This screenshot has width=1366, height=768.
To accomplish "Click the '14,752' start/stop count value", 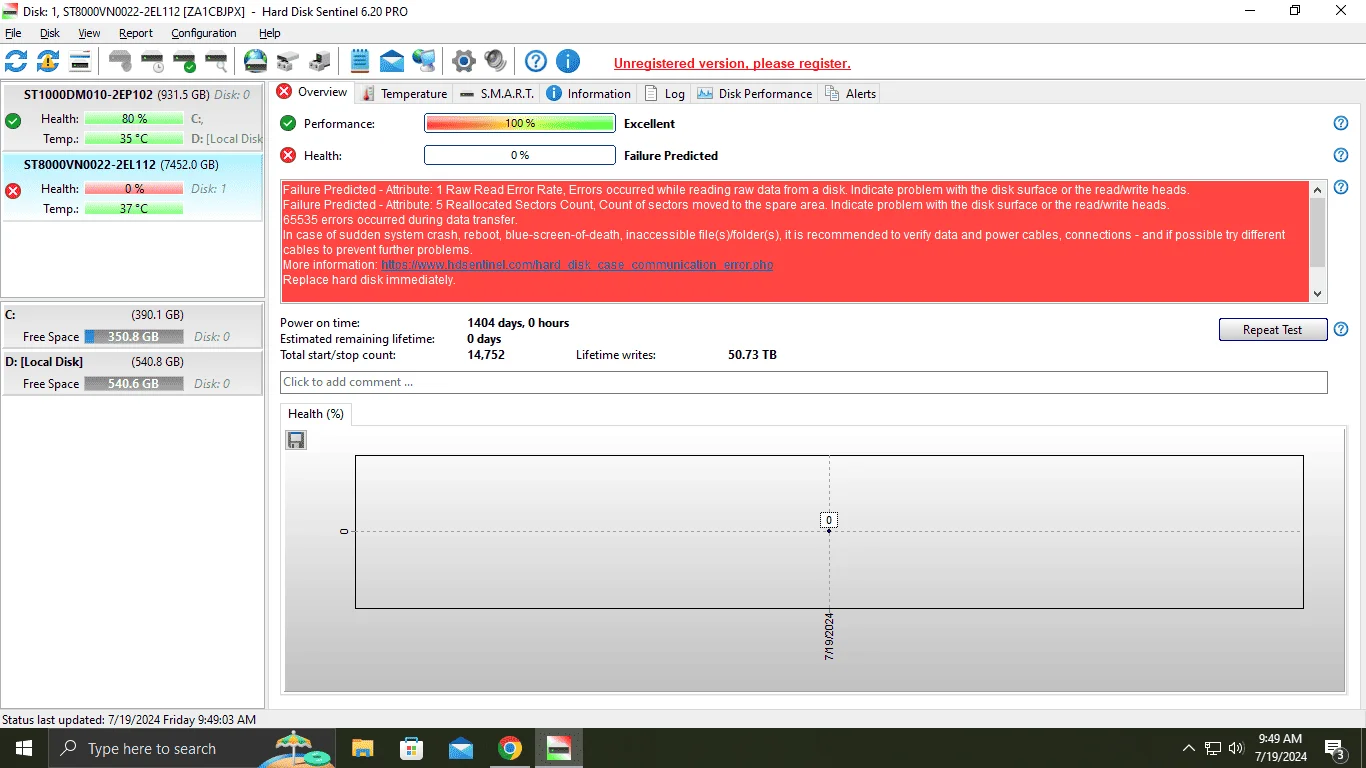I will click(486, 355).
